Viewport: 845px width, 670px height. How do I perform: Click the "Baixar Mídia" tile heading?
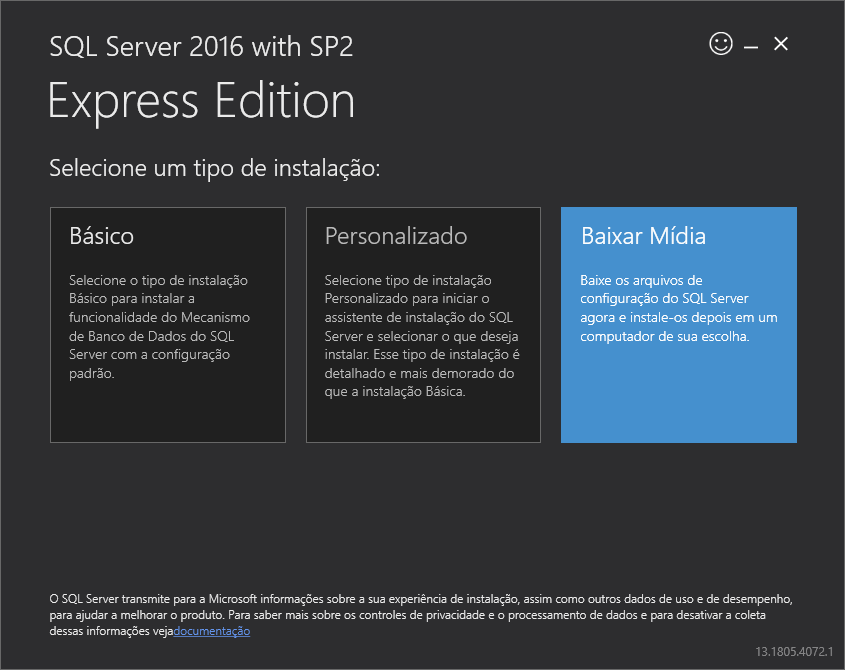(x=643, y=236)
